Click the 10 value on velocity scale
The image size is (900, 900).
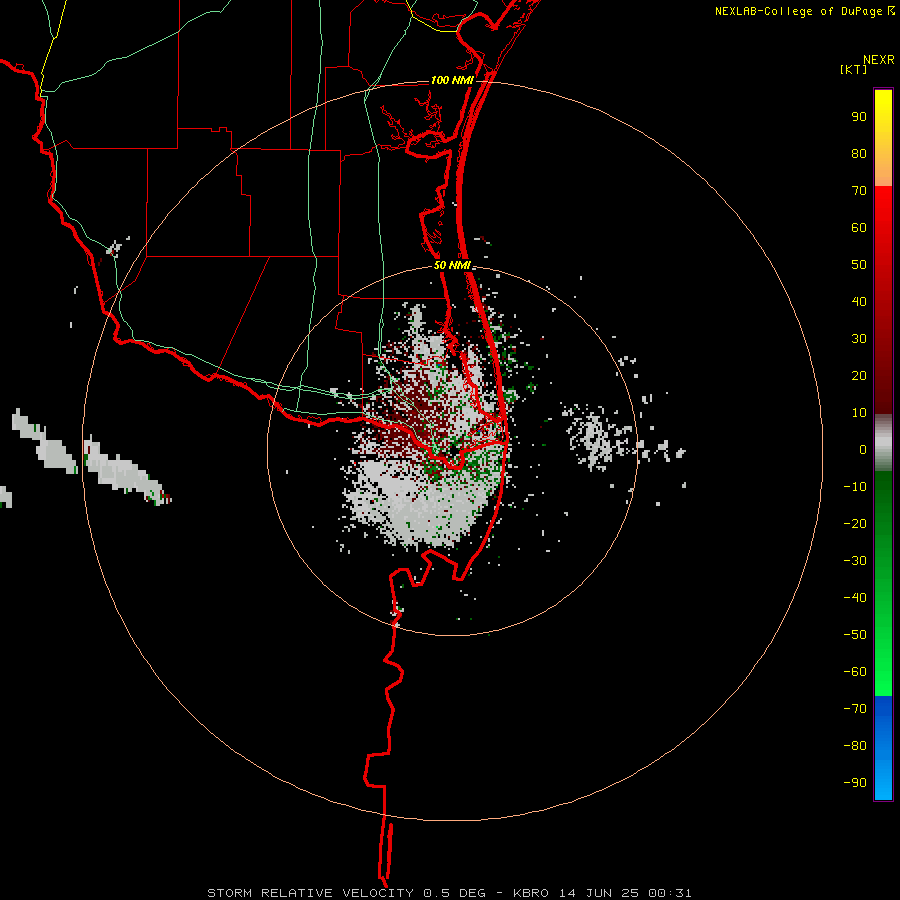coord(859,413)
